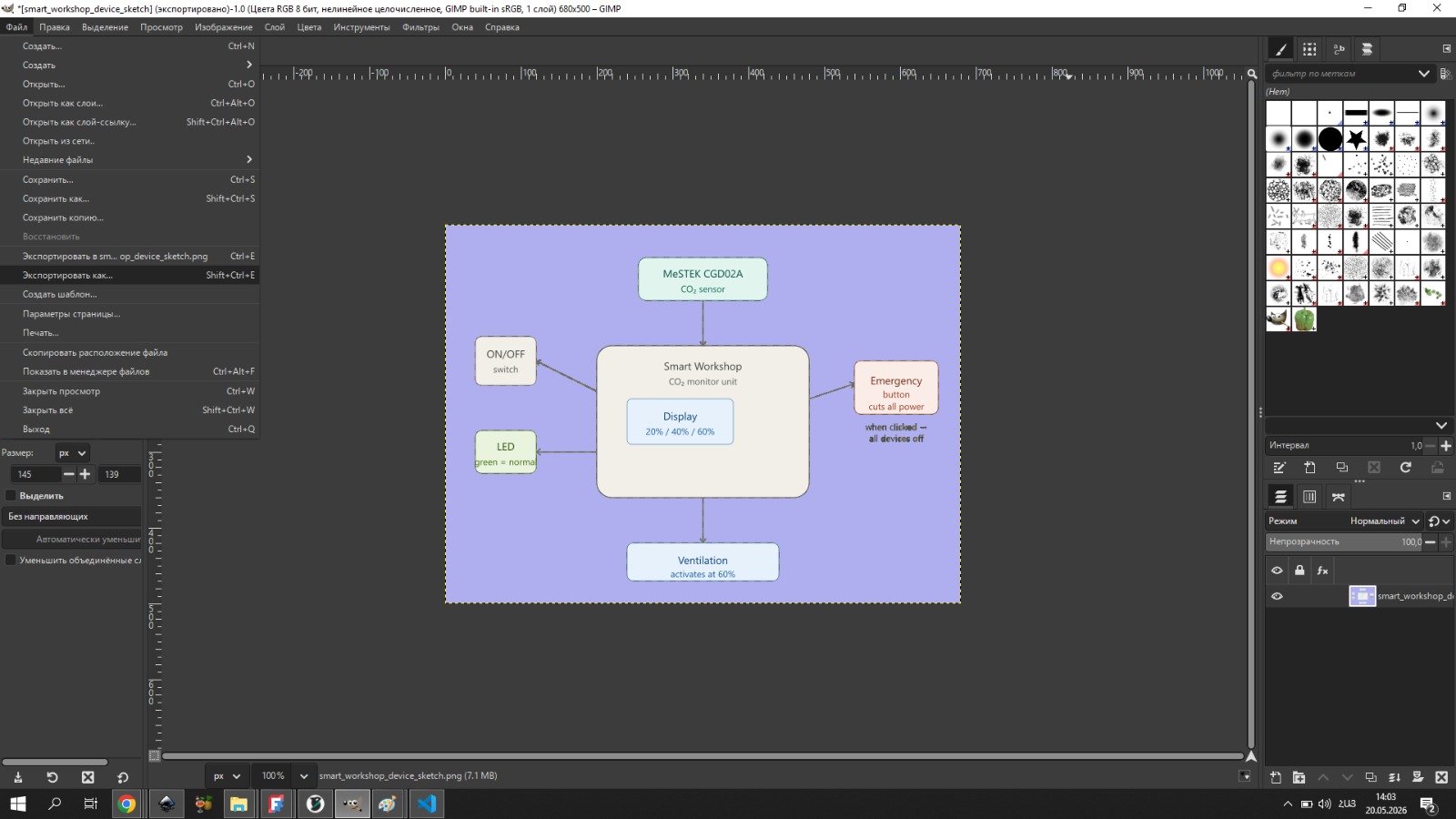The height and width of the screenshot is (819, 1456).
Task: Expand the Недавние файлы submenu
Action: pos(129,159)
